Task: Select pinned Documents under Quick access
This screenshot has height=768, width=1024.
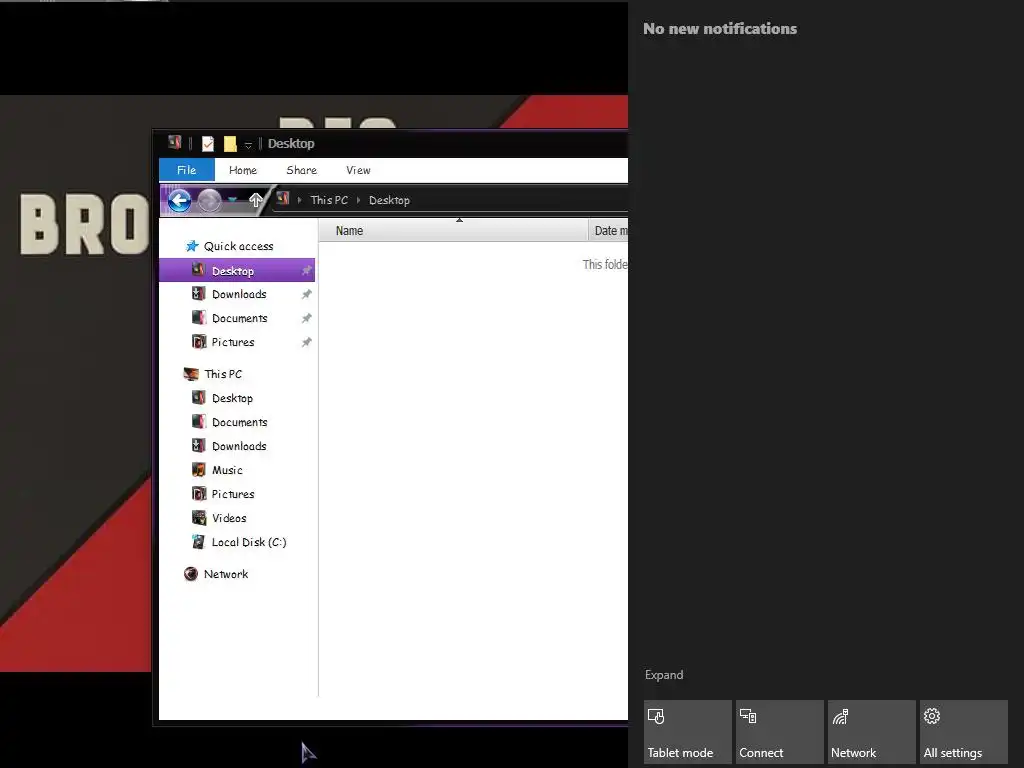Action: (239, 318)
